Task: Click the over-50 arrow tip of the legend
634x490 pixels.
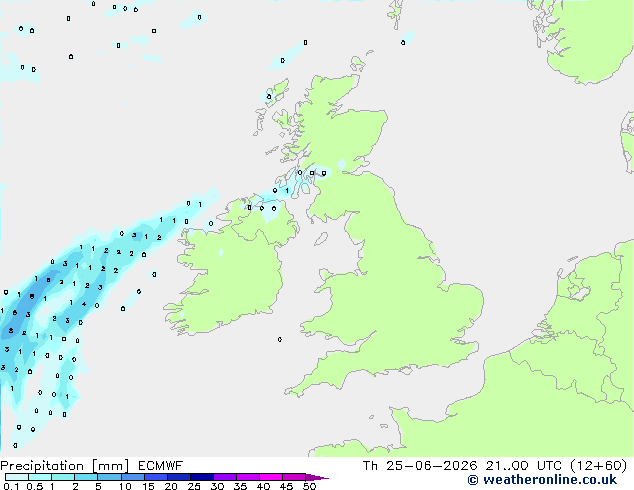Action: click(317, 477)
